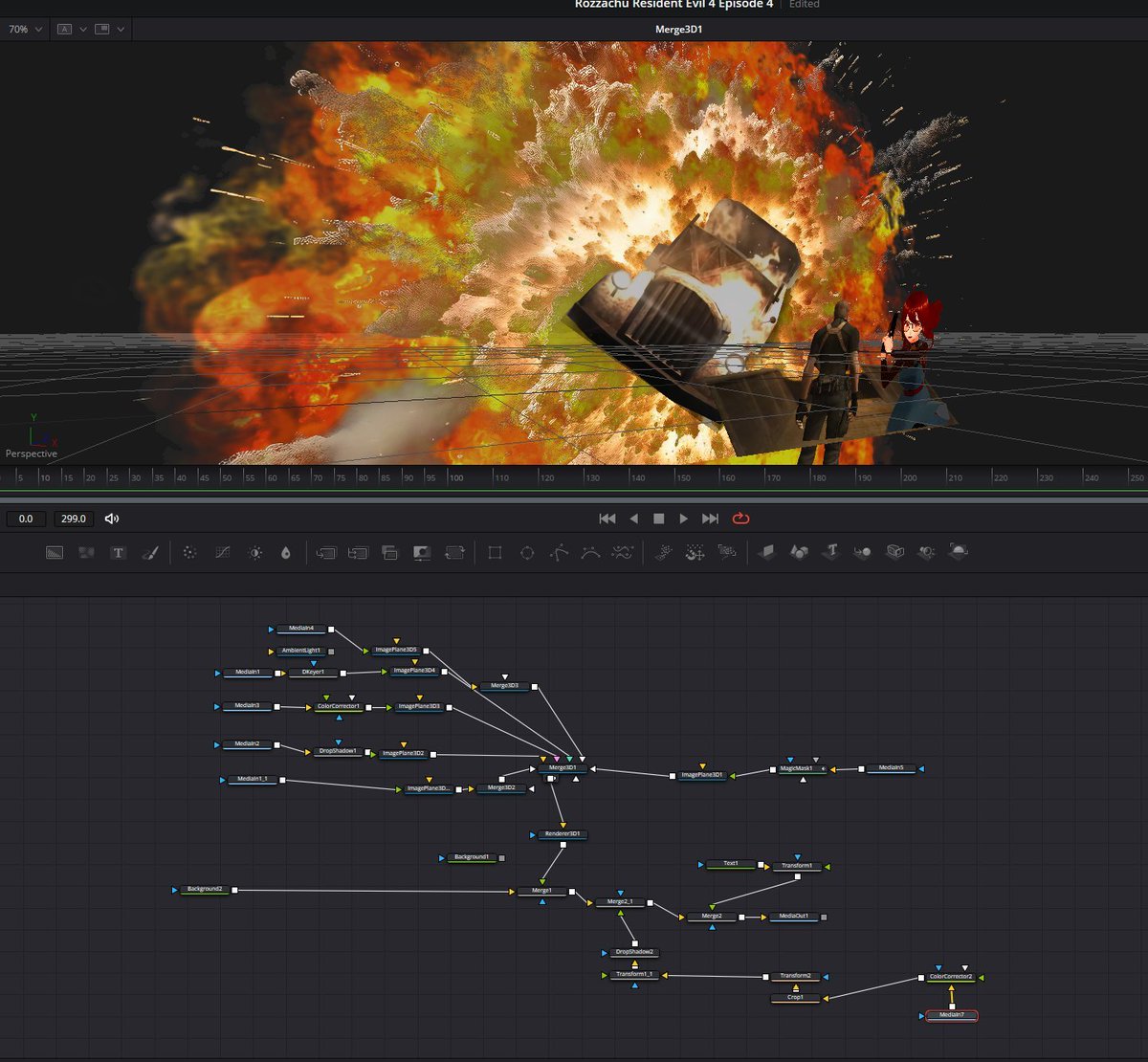Select the Rectangle mask tool
Viewport: 1148px width, 1062px height.
(495, 553)
